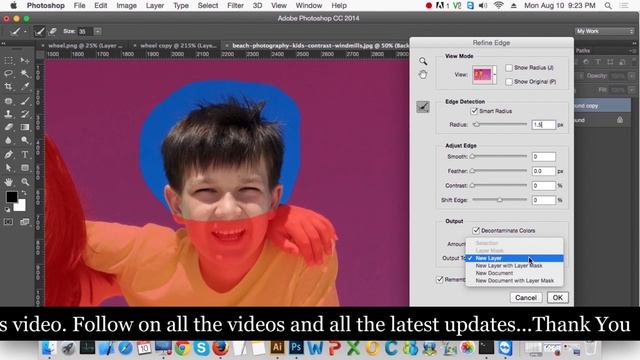The width and height of the screenshot is (640, 360).
Task: Open the brush Size dropdown arrow
Action: click(x=98, y=31)
